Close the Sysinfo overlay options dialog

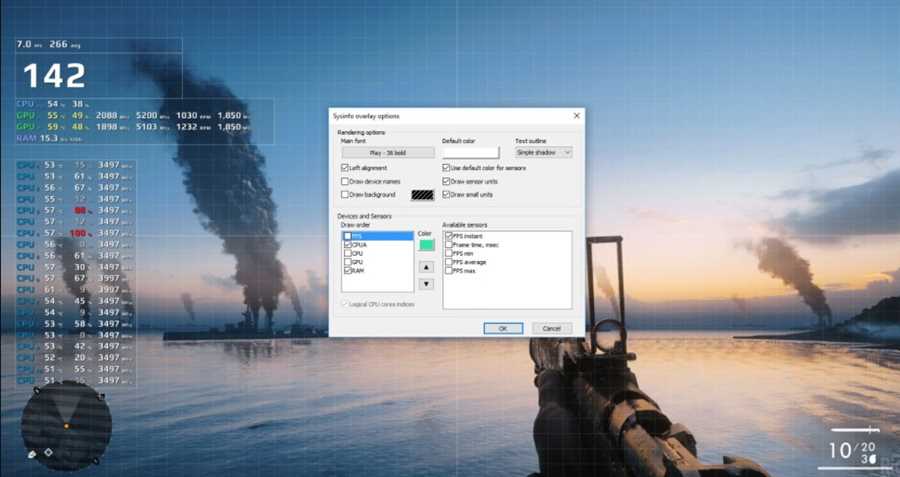[576, 116]
